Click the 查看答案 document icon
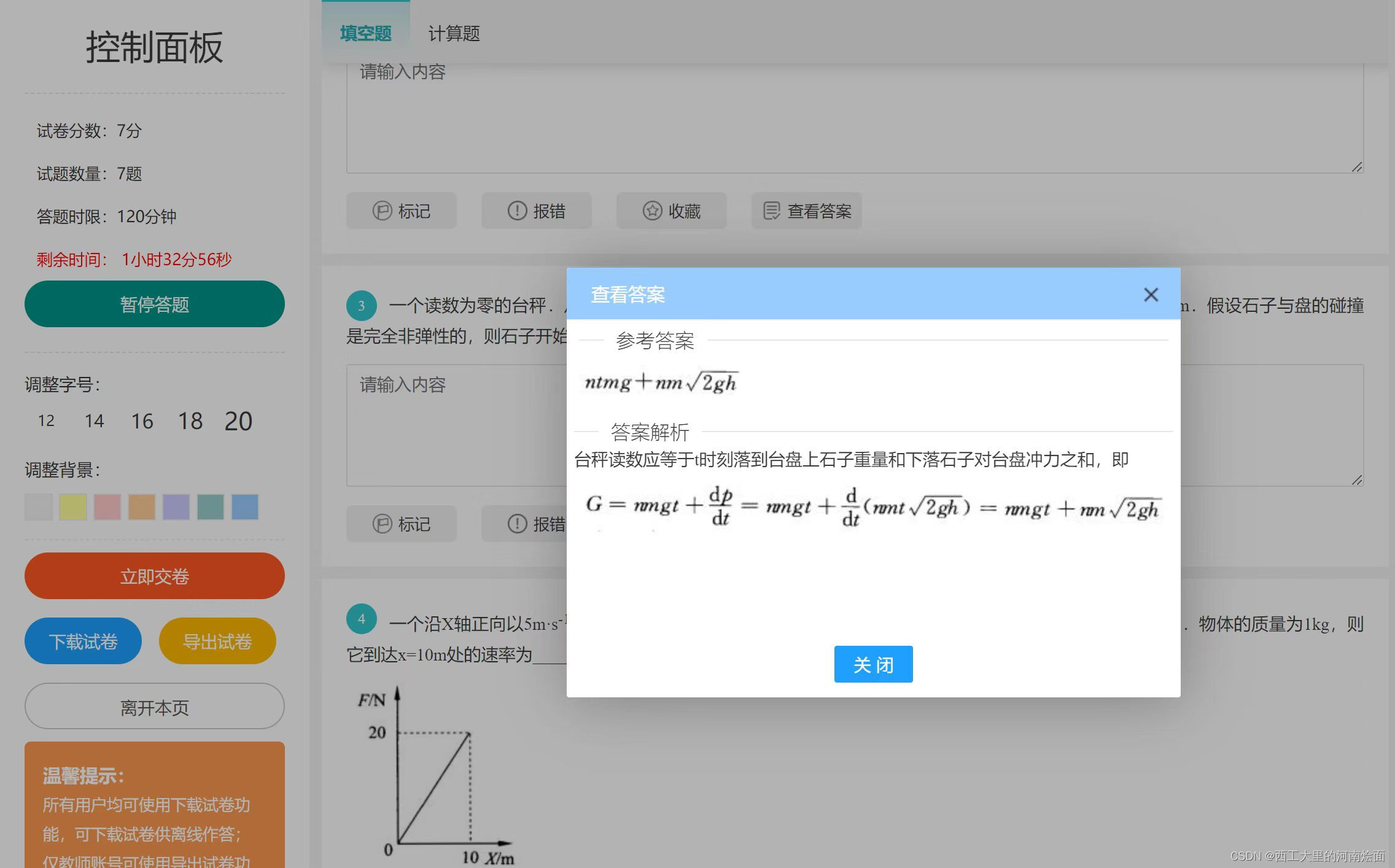 [x=771, y=211]
